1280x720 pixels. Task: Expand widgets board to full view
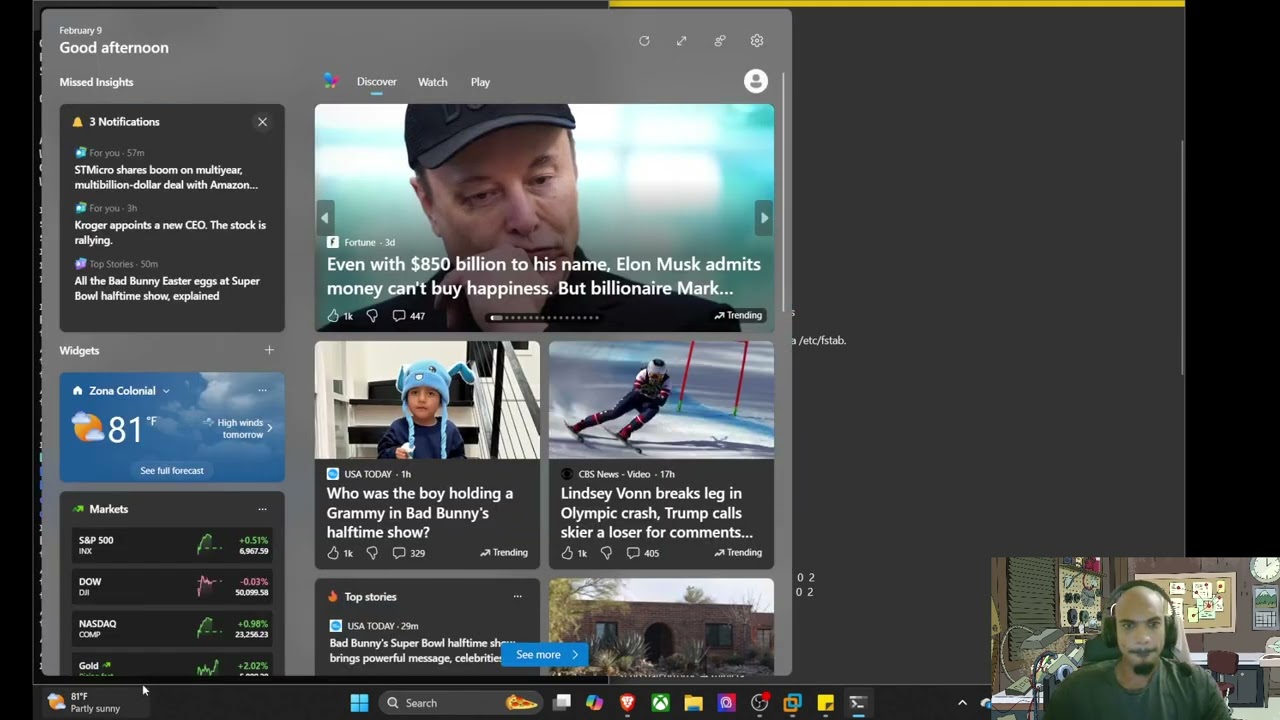681,41
